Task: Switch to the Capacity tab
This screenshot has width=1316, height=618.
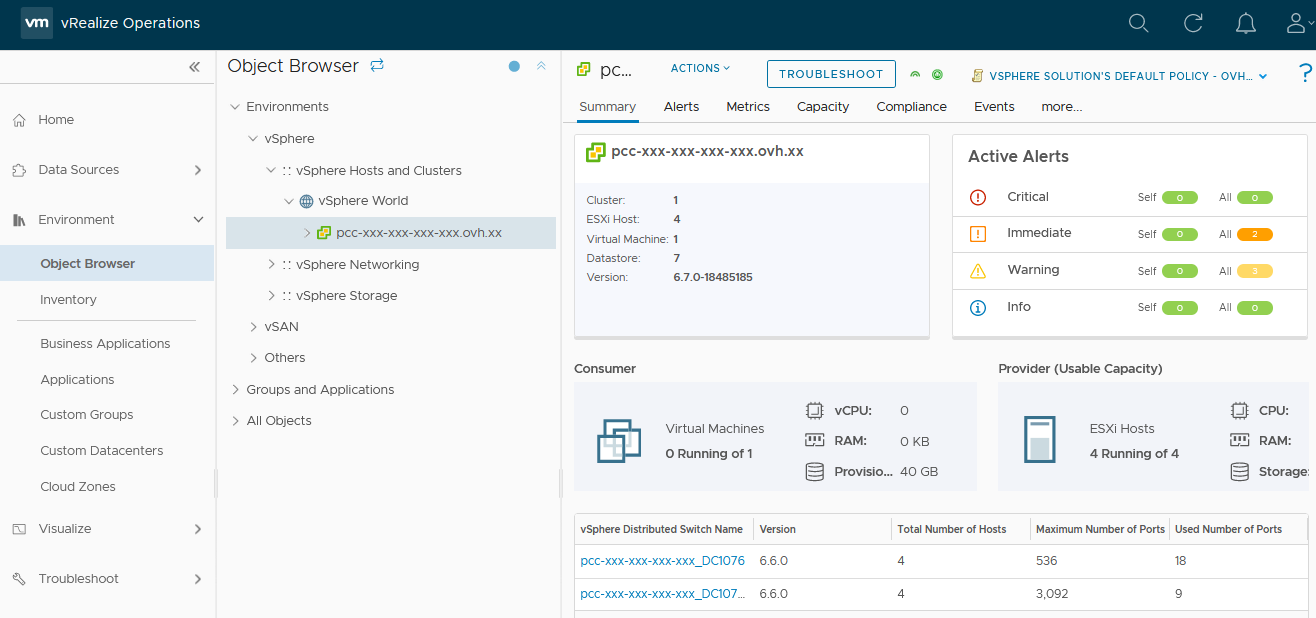Action: pyautogui.click(x=822, y=107)
